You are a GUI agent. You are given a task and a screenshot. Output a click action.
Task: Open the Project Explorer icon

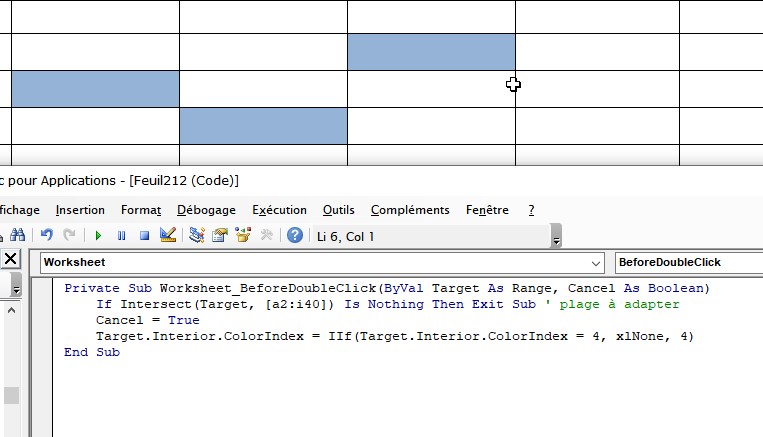196,236
